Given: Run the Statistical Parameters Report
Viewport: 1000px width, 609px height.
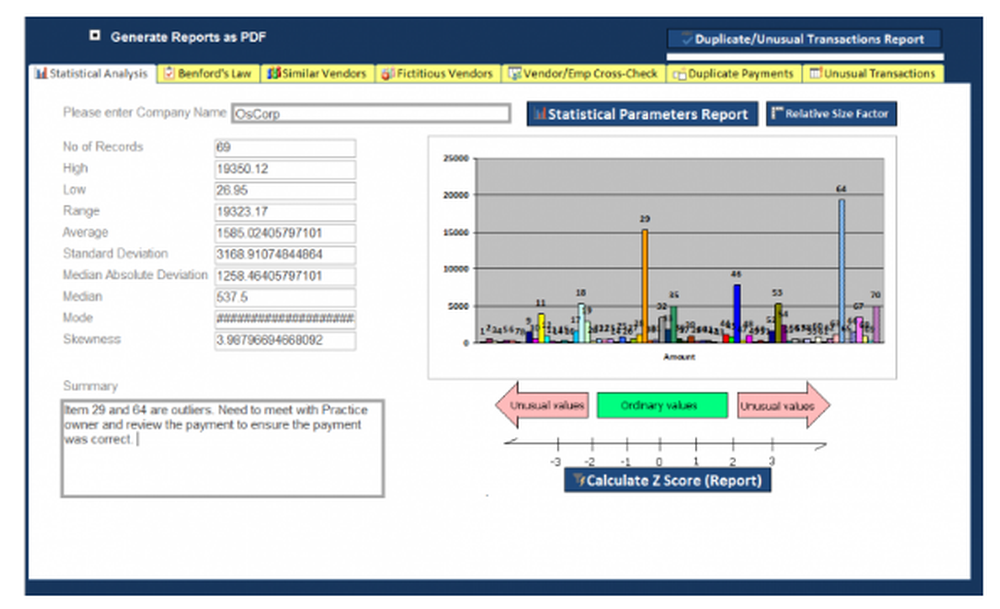Looking at the screenshot, I should click(642, 114).
